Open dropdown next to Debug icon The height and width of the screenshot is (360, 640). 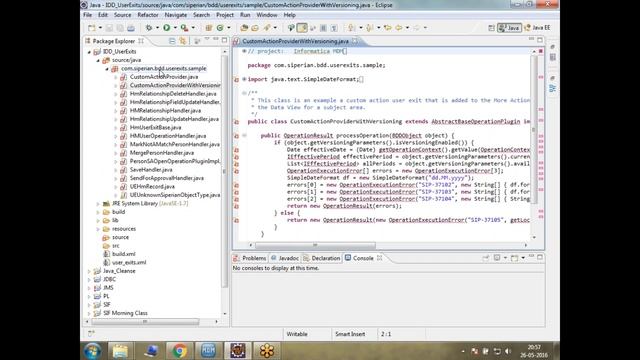(x=157, y=28)
